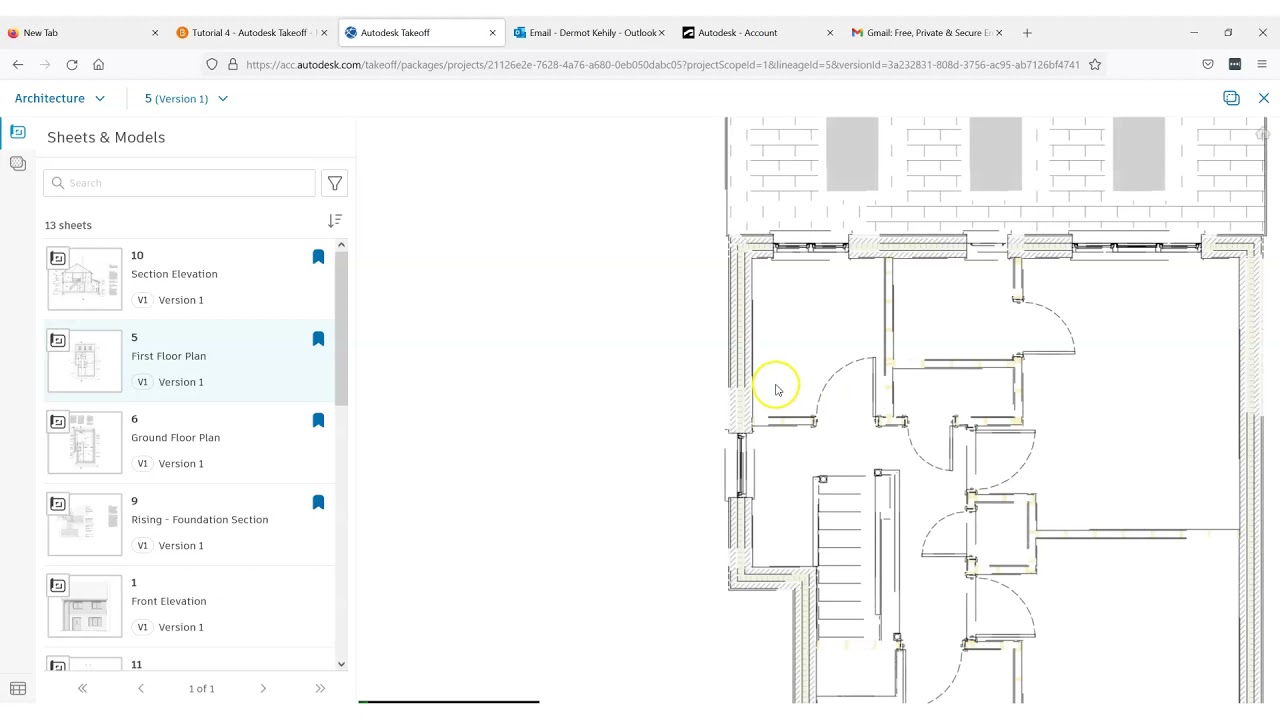Click the 1 of 1 page indicator
Viewport: 1280px width, 720px height.
[202, 689]
